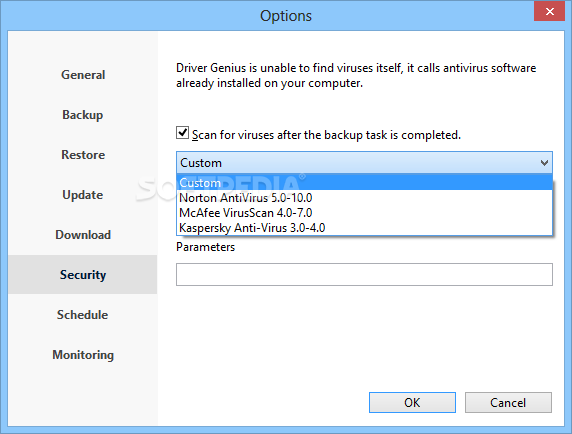Viewport: 572px width, 434px height.
Task: Pick McAfee VirusScan 4.0-7.0 option
Action: point(364,213)
